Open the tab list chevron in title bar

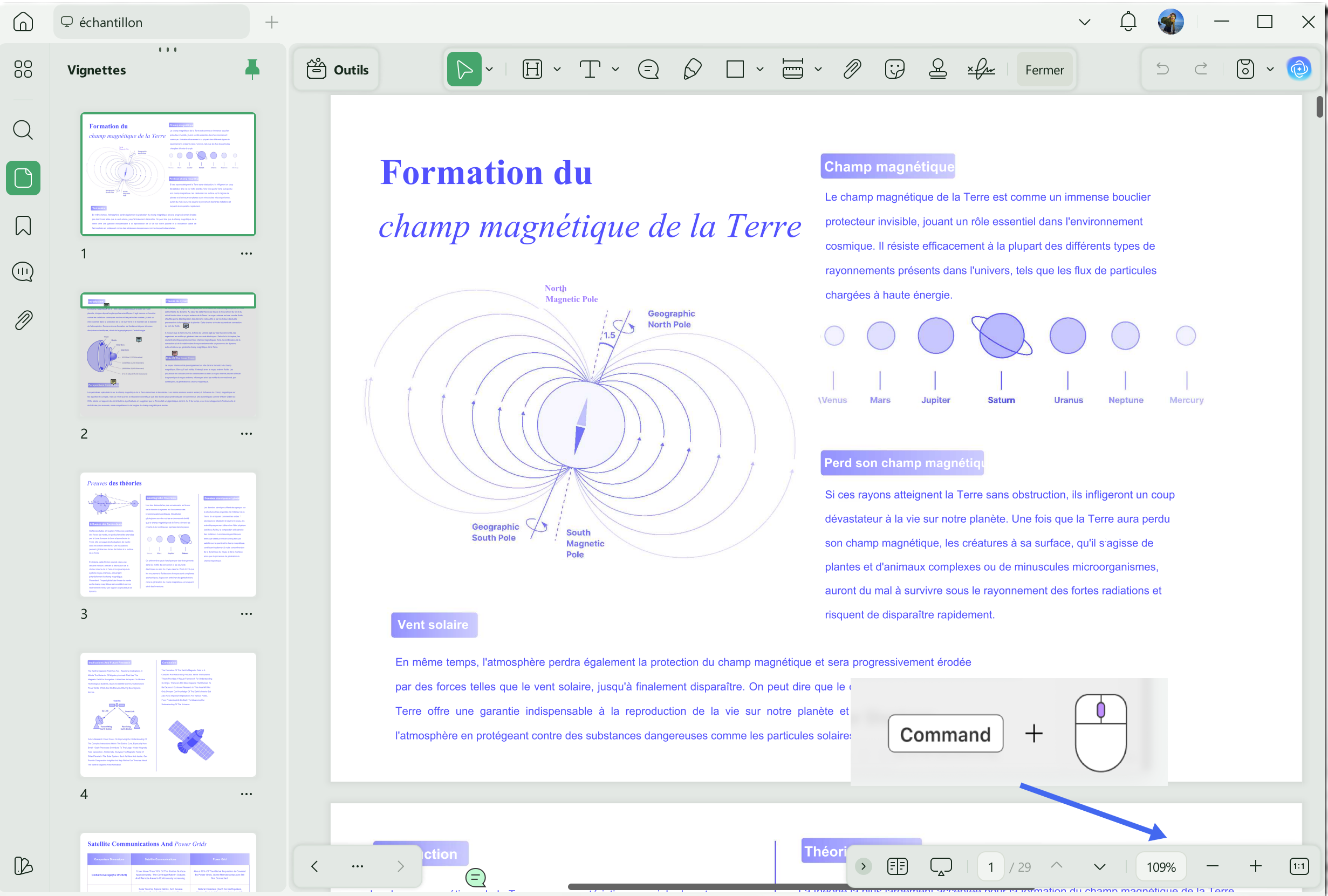click(1085, 22)
